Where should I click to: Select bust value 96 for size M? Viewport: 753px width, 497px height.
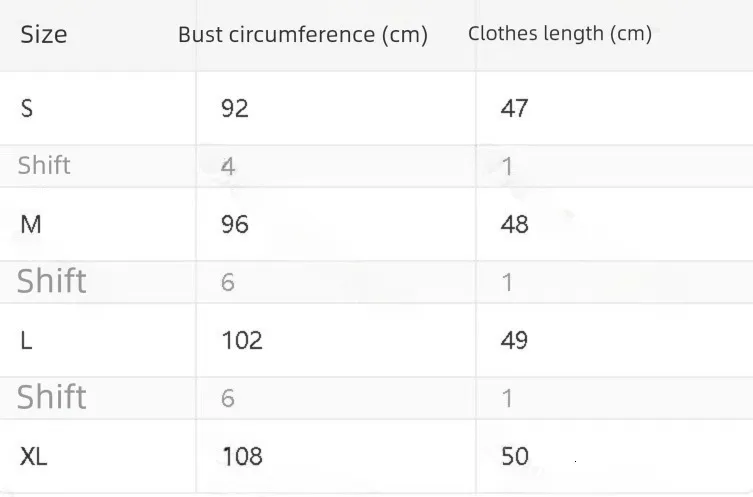pyautogui.click(x=235, y=224)
